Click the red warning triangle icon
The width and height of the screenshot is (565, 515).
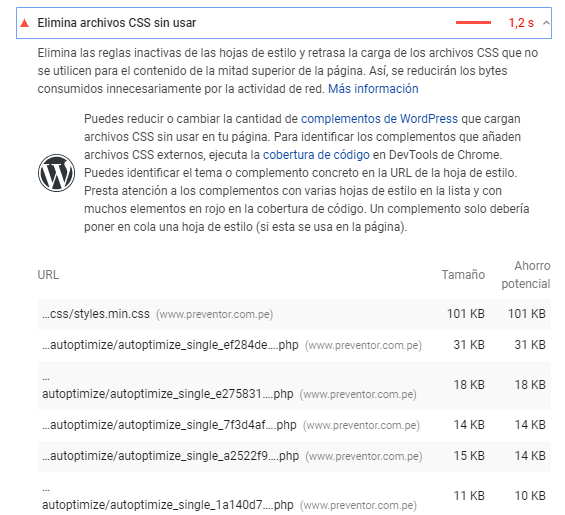click(25, 23)
